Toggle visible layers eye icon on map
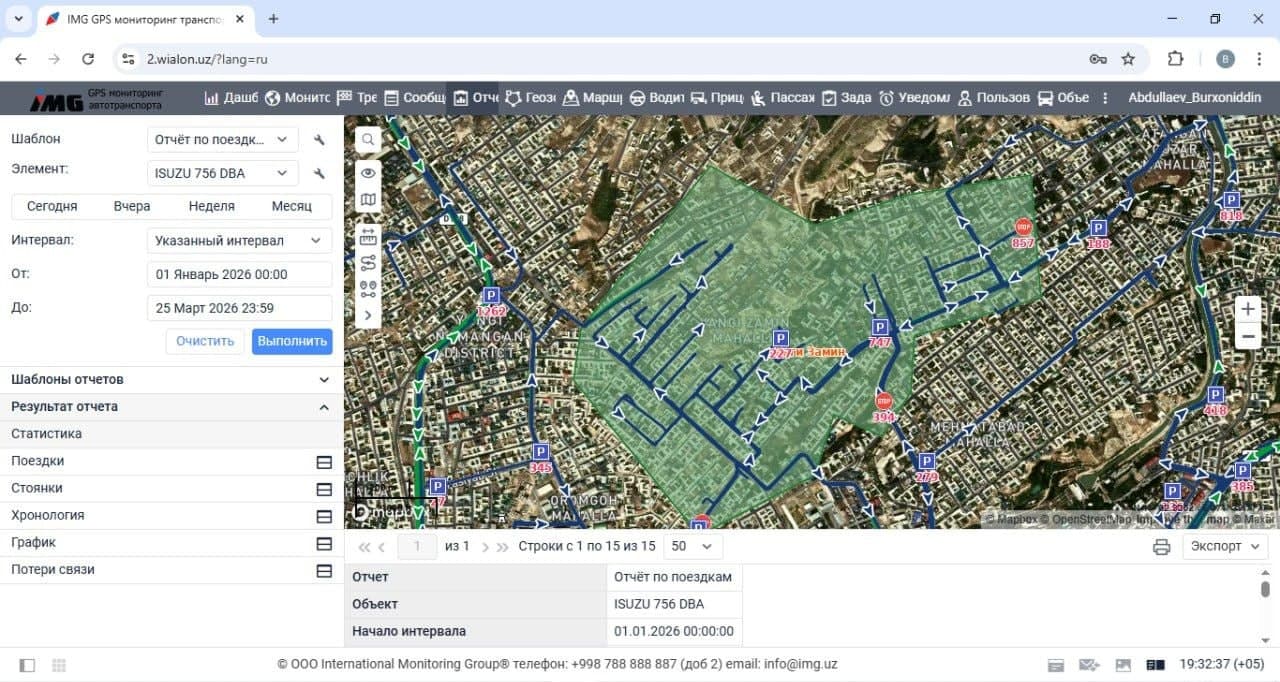This screenshot has width=1280, height=682. point(368,173)
